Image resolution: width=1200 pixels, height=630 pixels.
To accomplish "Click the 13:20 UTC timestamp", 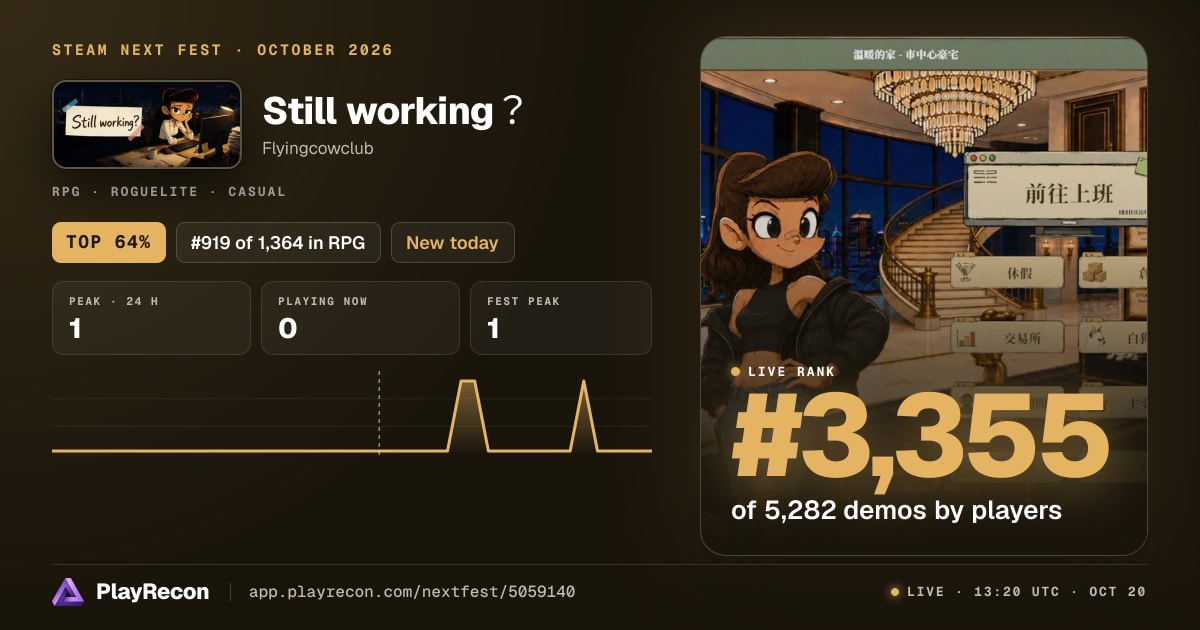I will 1018,592.
